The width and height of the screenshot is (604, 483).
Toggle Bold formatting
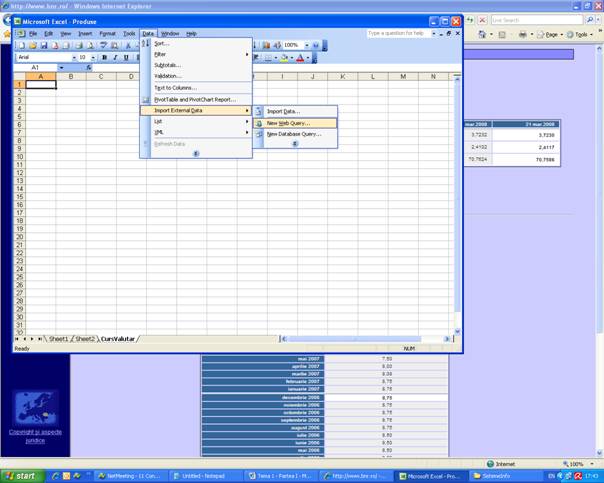point(104,57)
